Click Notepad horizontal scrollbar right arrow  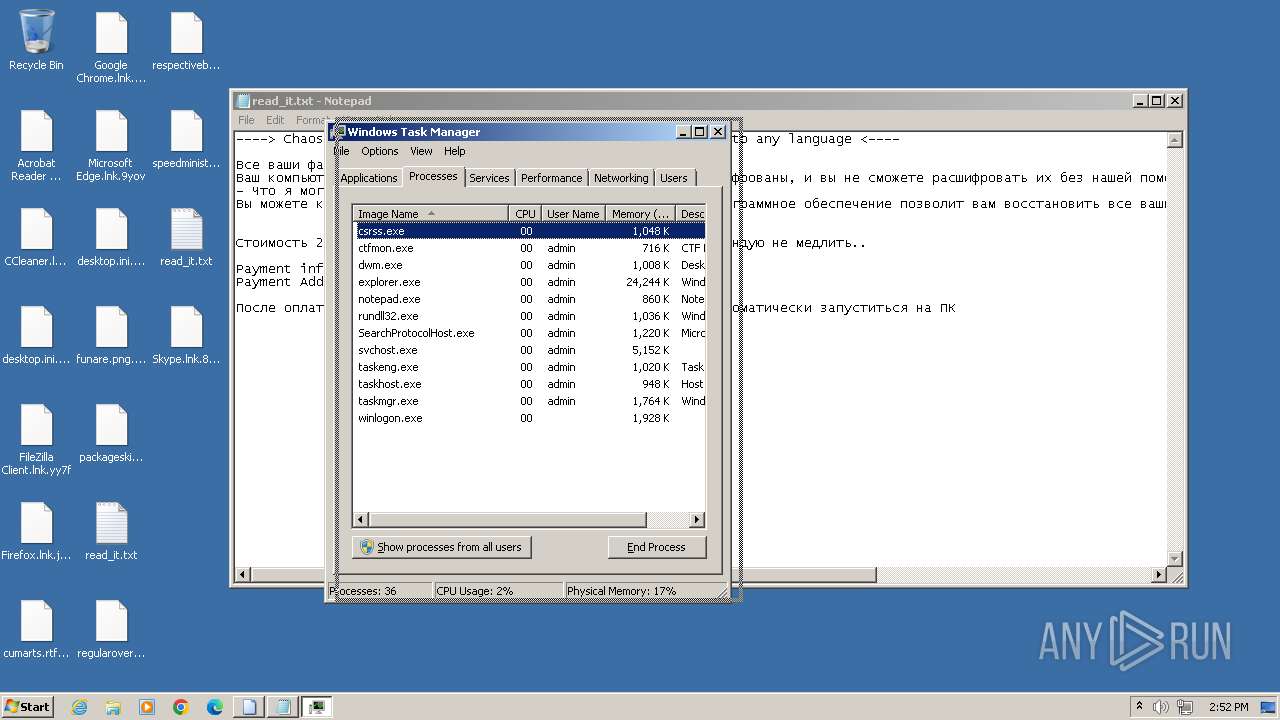point(1160,575)
